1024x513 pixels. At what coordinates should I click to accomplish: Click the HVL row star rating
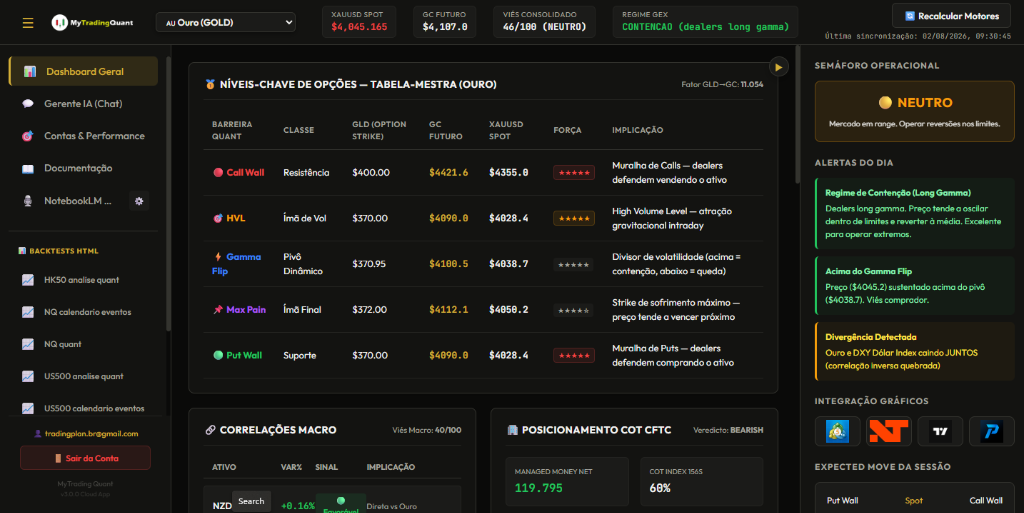tap(573, 218)
